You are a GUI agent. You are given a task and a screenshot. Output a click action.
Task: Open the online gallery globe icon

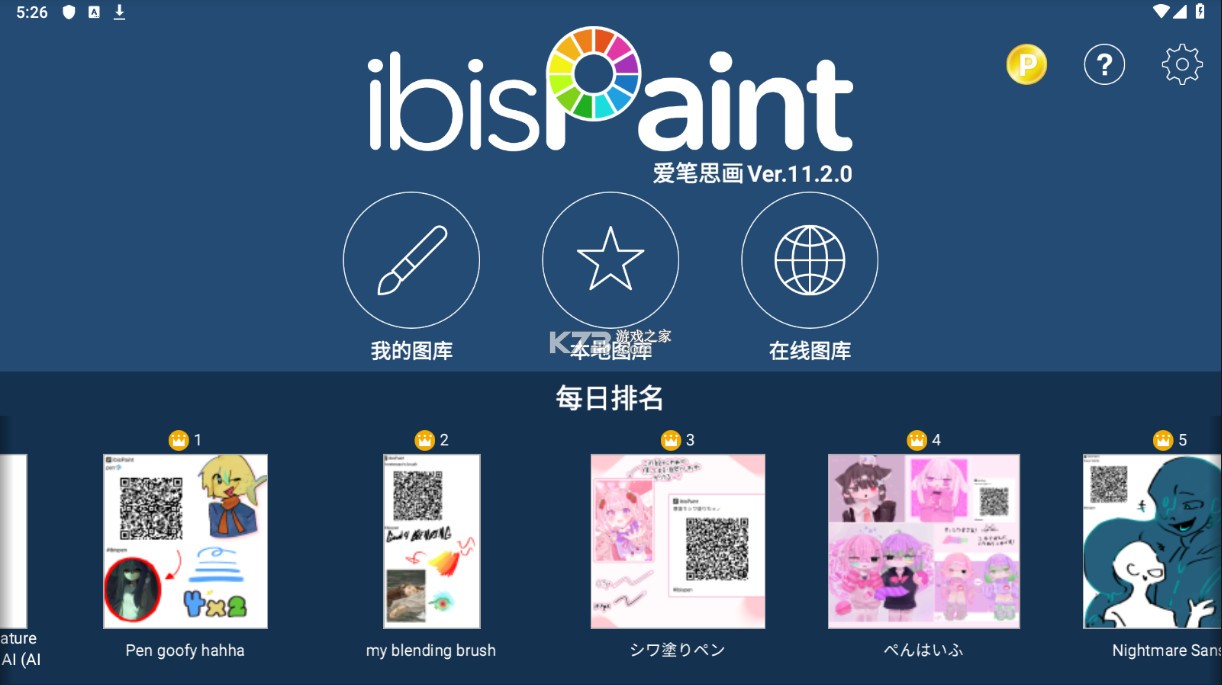click(x=809, y=261)
